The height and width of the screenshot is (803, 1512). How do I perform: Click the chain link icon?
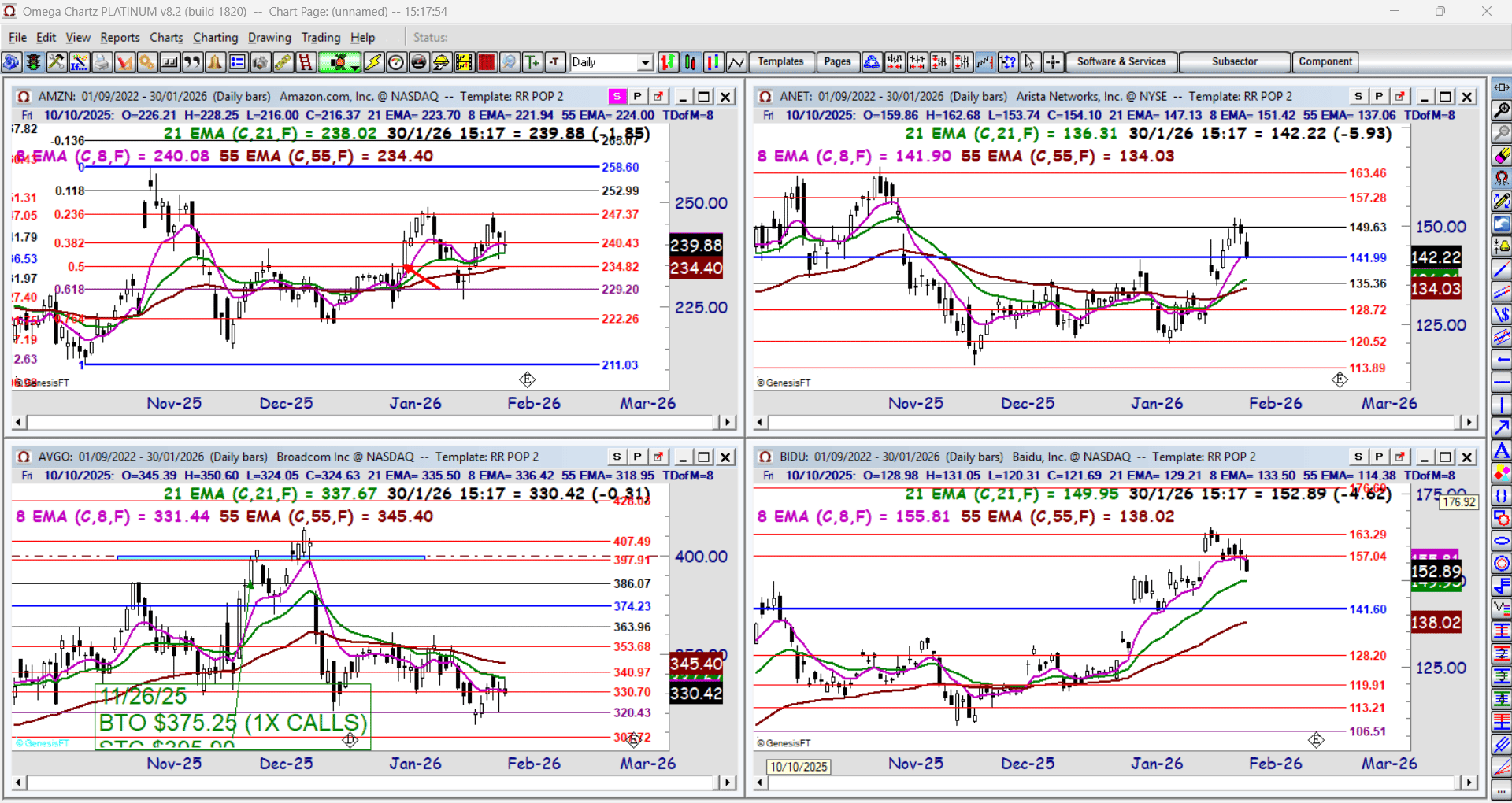tap(283, 62)
